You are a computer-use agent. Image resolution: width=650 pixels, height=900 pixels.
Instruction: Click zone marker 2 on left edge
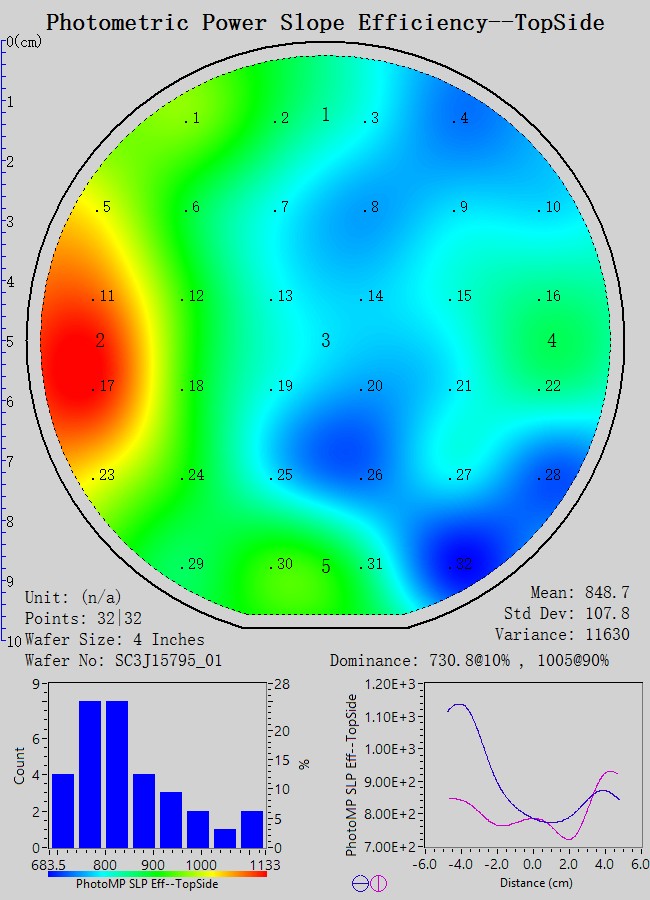[x=100, y=341]
